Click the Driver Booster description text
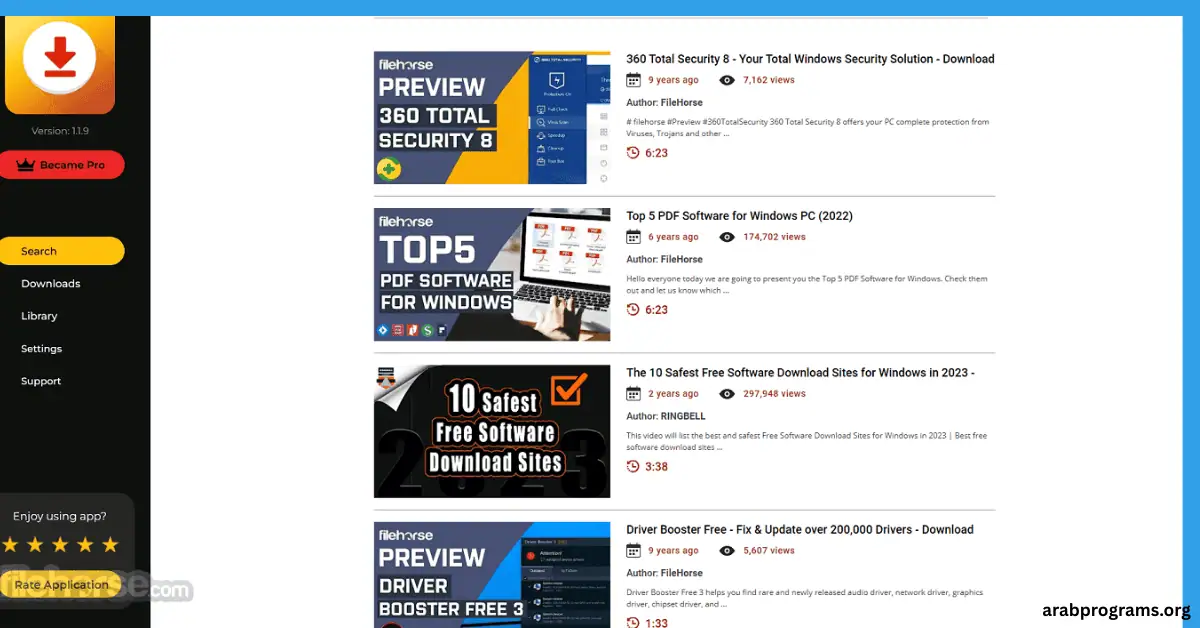1200x628 pixels. pyautogui.click(x=807, y=598)
